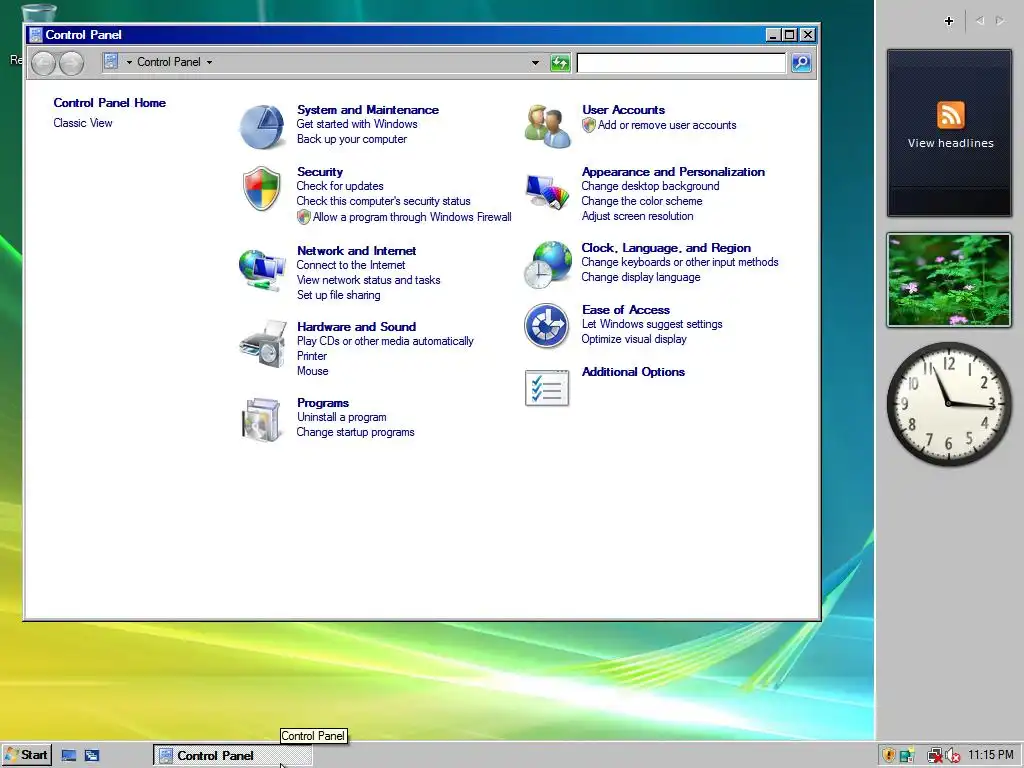Click the security alert shield tray icon

coord(889,756)
